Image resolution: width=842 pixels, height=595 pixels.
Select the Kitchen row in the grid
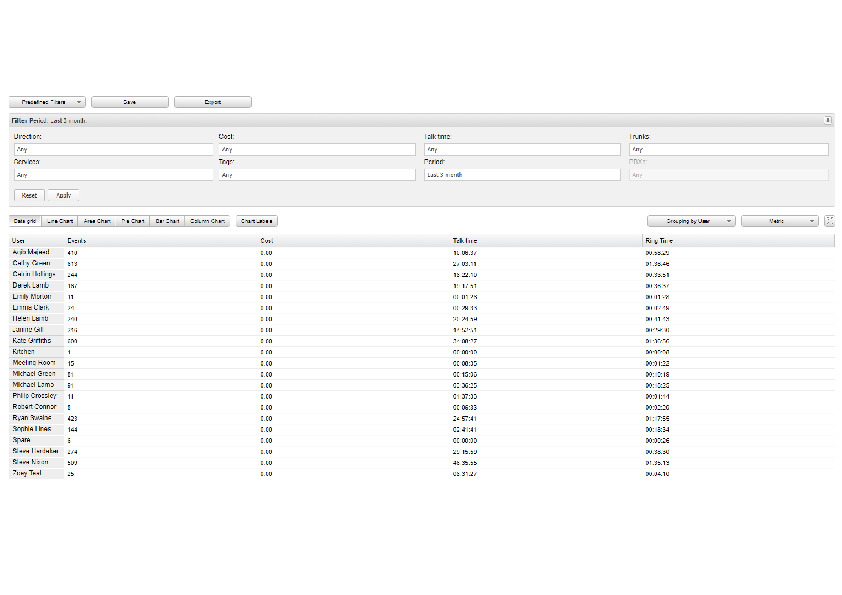pyautogui.click(x=23, y=352)
